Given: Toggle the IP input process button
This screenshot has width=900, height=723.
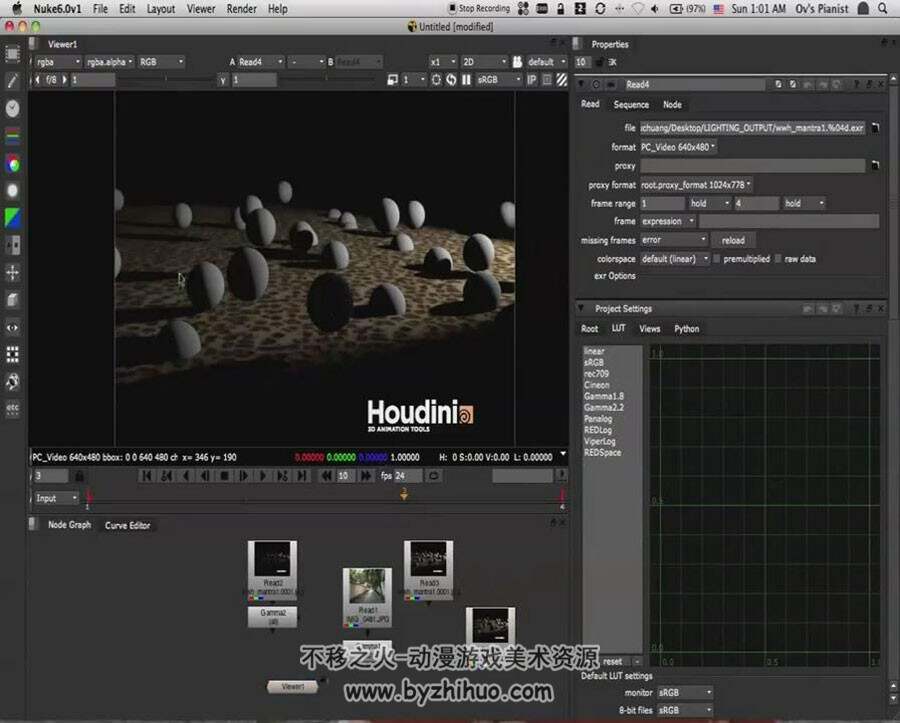Looking at the screenshot, I should pos(532,80).
